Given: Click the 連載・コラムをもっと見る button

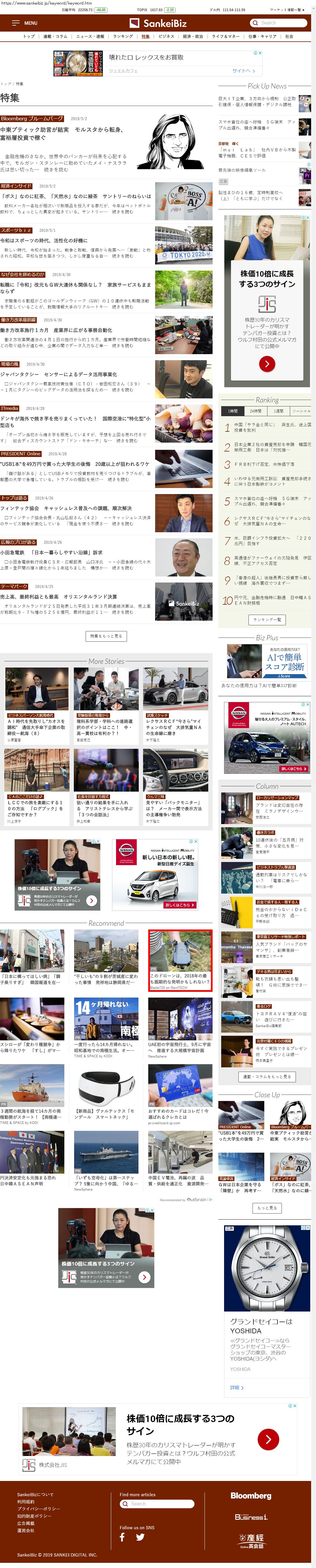Looking at the screenshot, I should coord(267,1077).
